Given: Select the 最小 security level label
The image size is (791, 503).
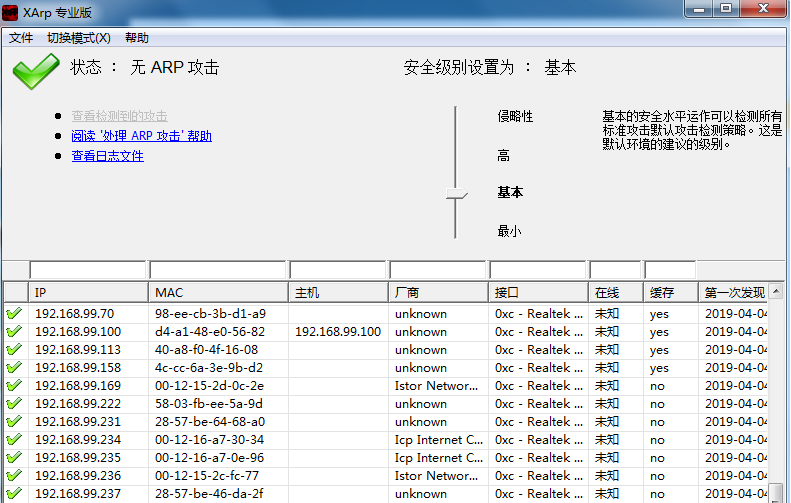Looking at the screenshot, I should click(509, 231).
